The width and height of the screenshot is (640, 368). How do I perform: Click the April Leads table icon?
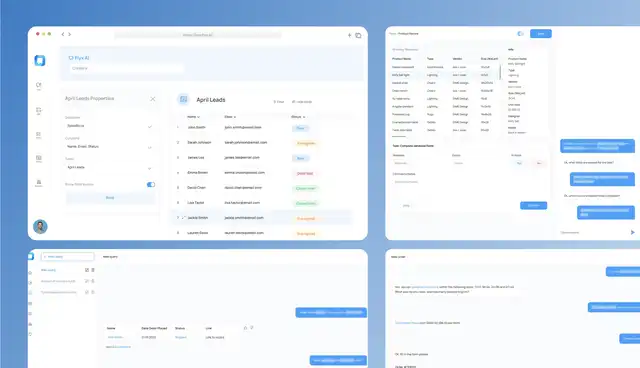(183, 99)
